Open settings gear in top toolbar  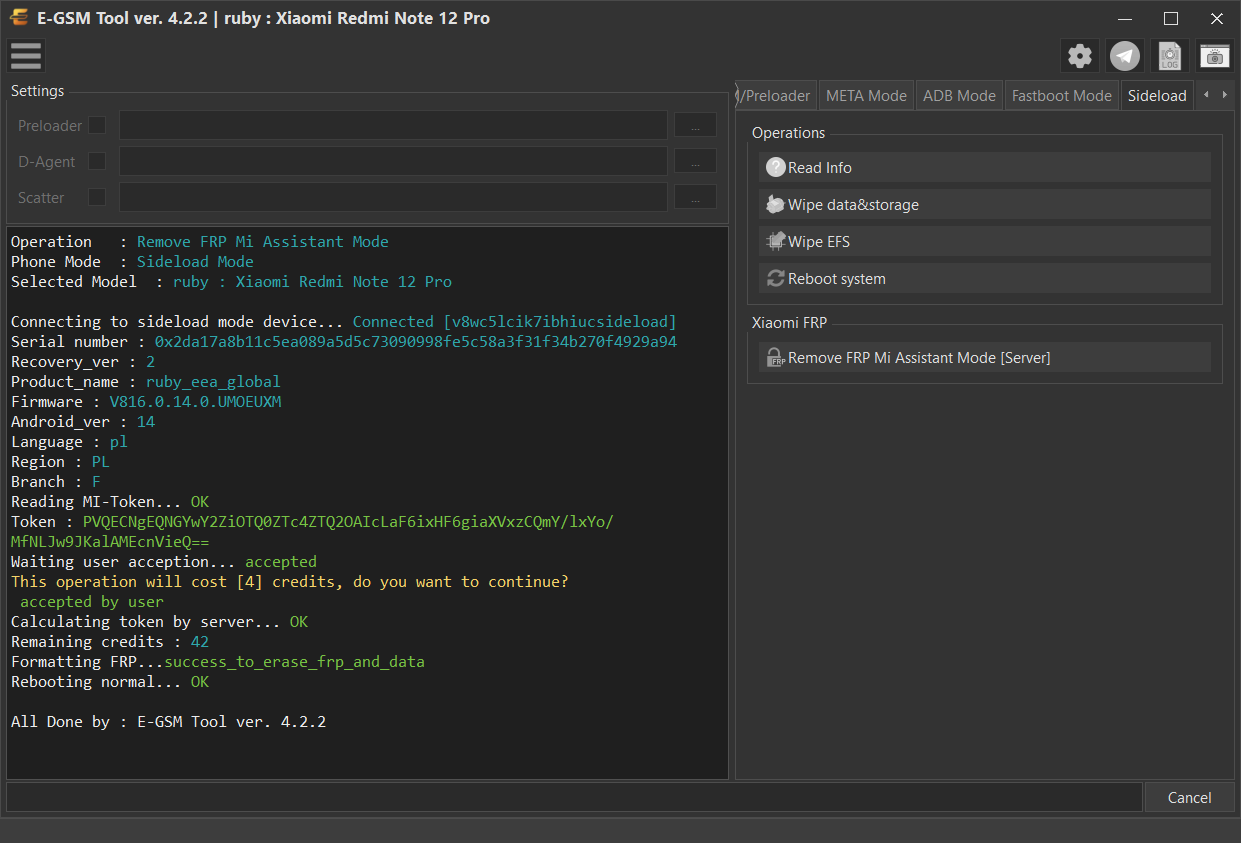[x=1080, y=56]
